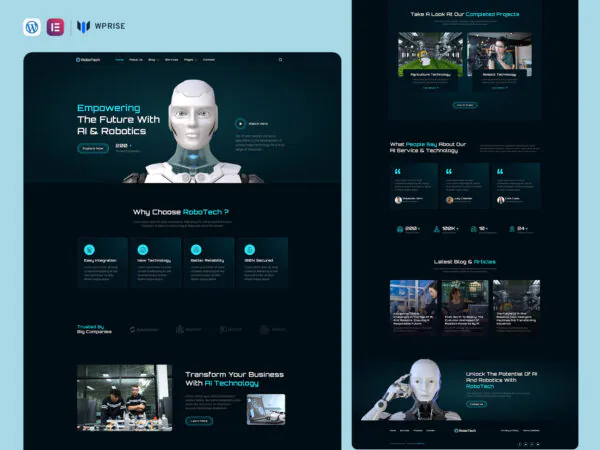Click the RoboTech logo in footer
Viewport: 600px width, 450px height.
coord(465,430)
